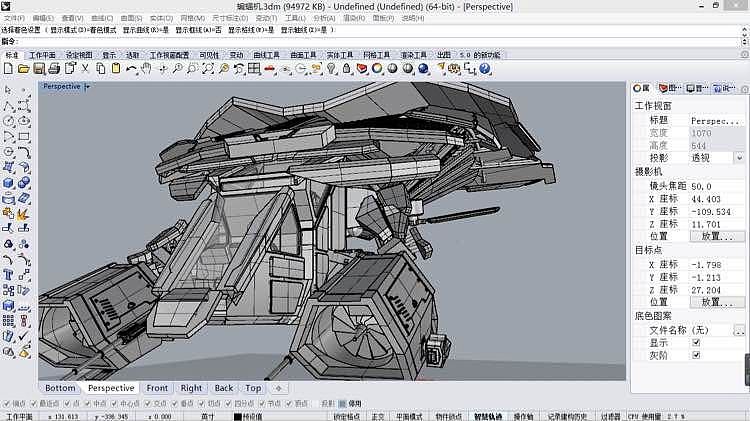Click the blue render sphere icon
Viewport: 750px width, 421px height.
(423, 68)
